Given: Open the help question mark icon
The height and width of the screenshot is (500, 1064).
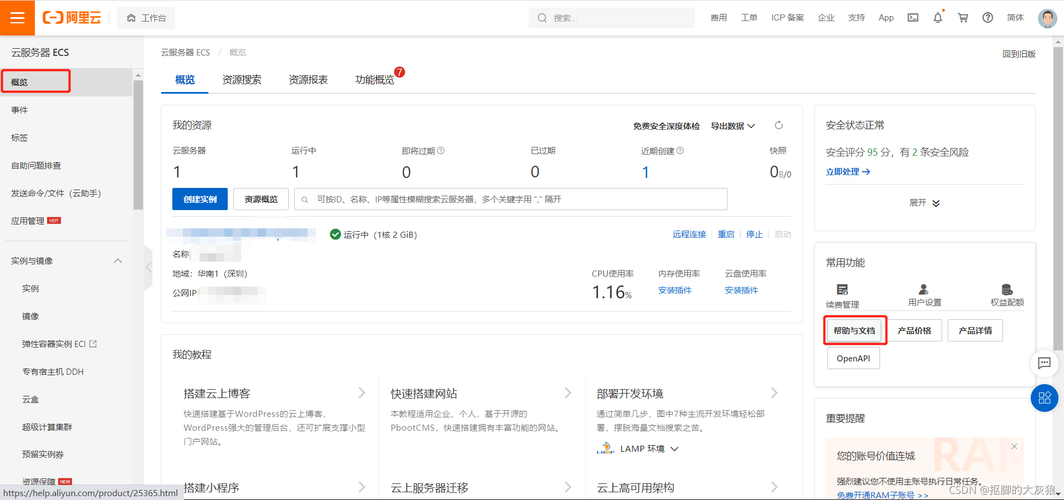Looking at the screenshot, I should click(987, 18).
